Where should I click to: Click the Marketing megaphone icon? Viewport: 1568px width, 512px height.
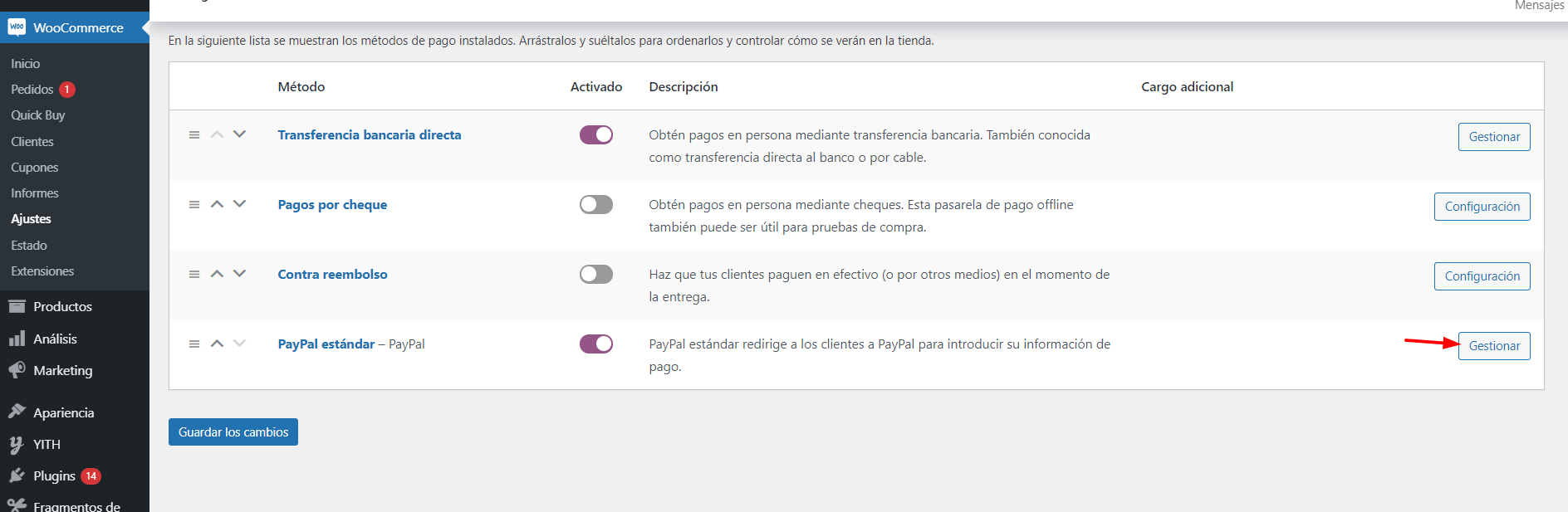point(17,370)
